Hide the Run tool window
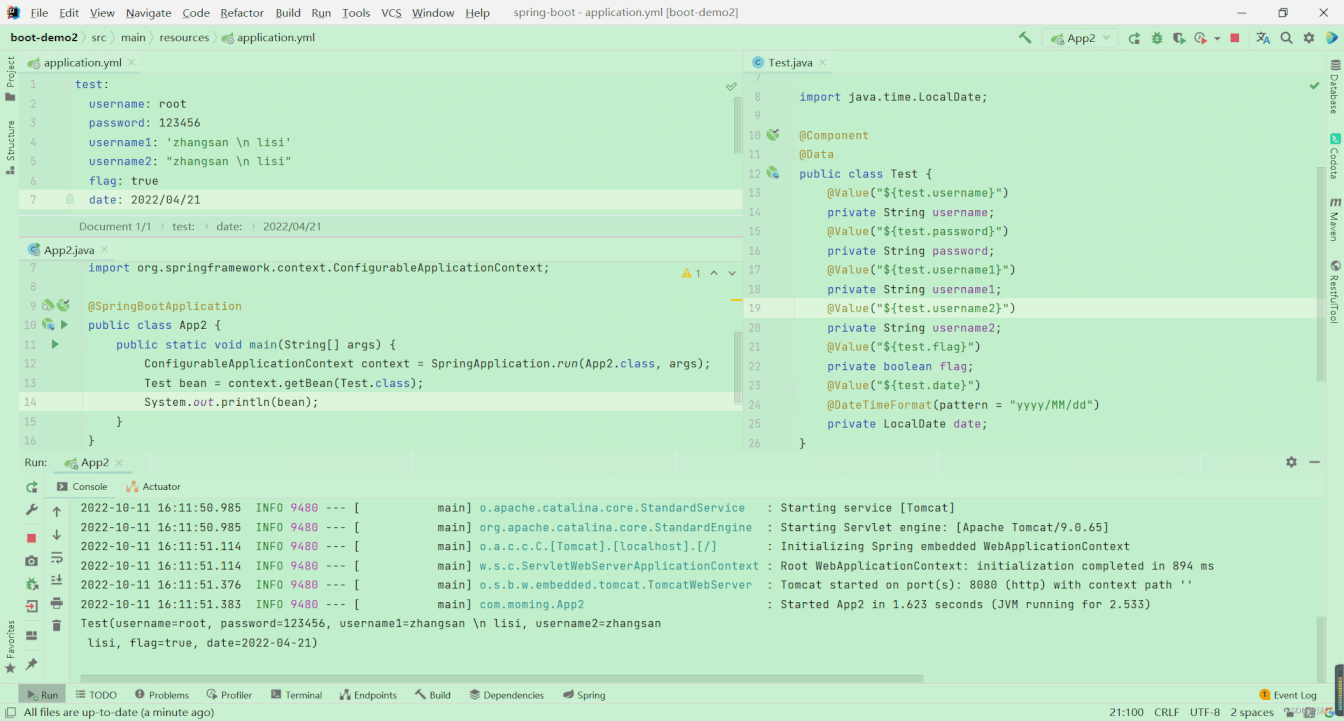The image size is (1344, 721). [1314, 462]
